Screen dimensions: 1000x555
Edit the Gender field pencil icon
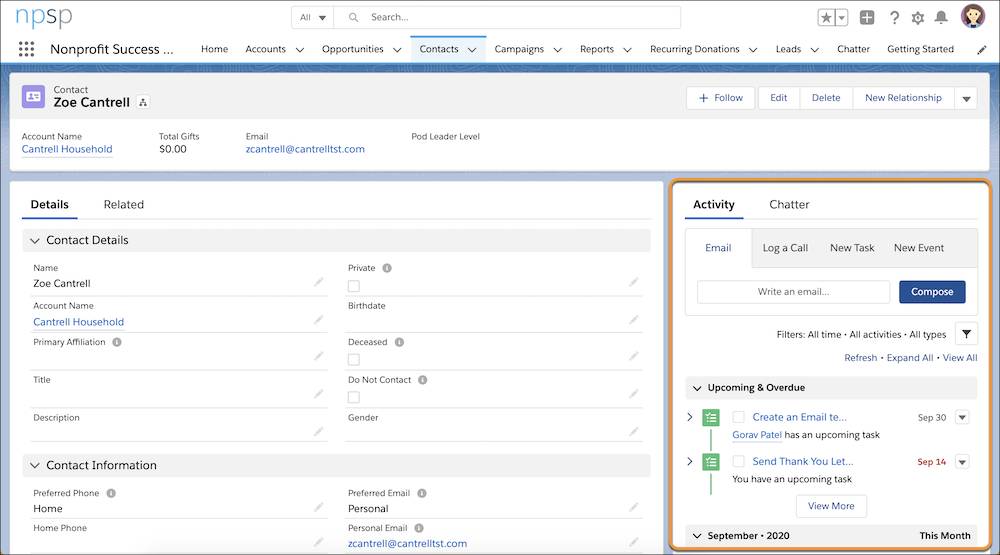point(633,431)
